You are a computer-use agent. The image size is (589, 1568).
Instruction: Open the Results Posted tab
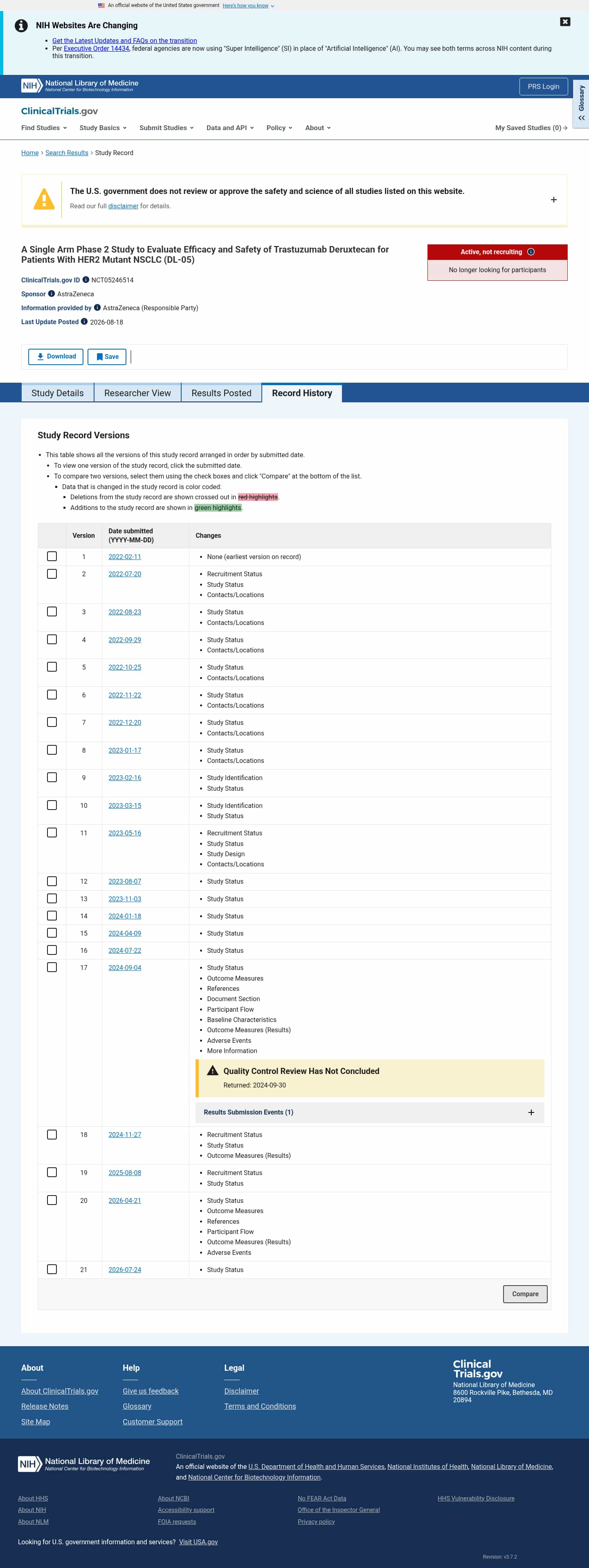[221, 393]
